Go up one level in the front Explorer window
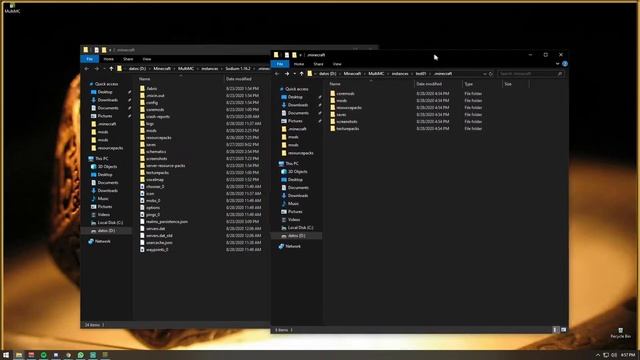Screen dimensions: 640x360 coord(302,74)
